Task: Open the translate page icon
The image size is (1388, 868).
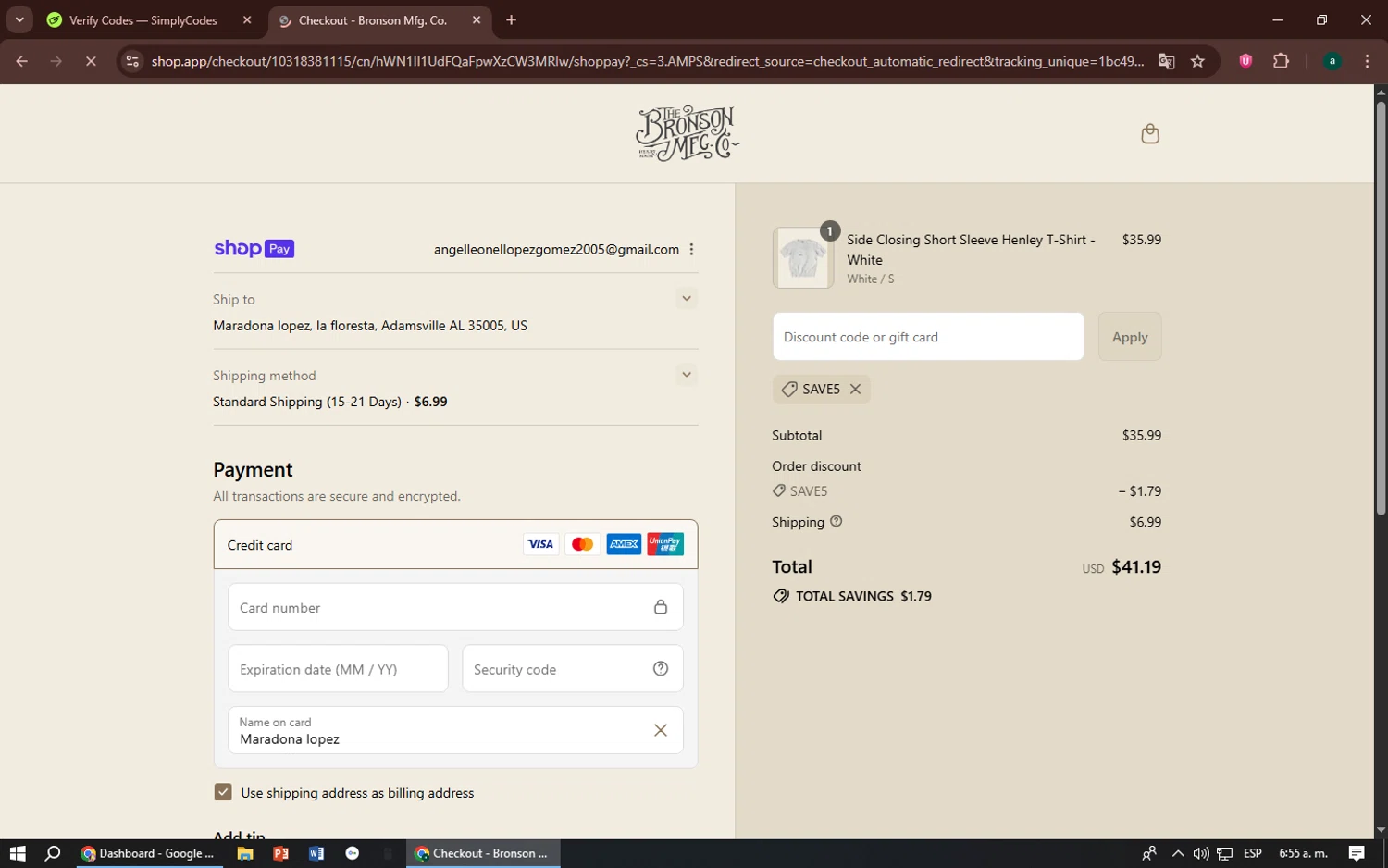Action: coord(1167,61)
